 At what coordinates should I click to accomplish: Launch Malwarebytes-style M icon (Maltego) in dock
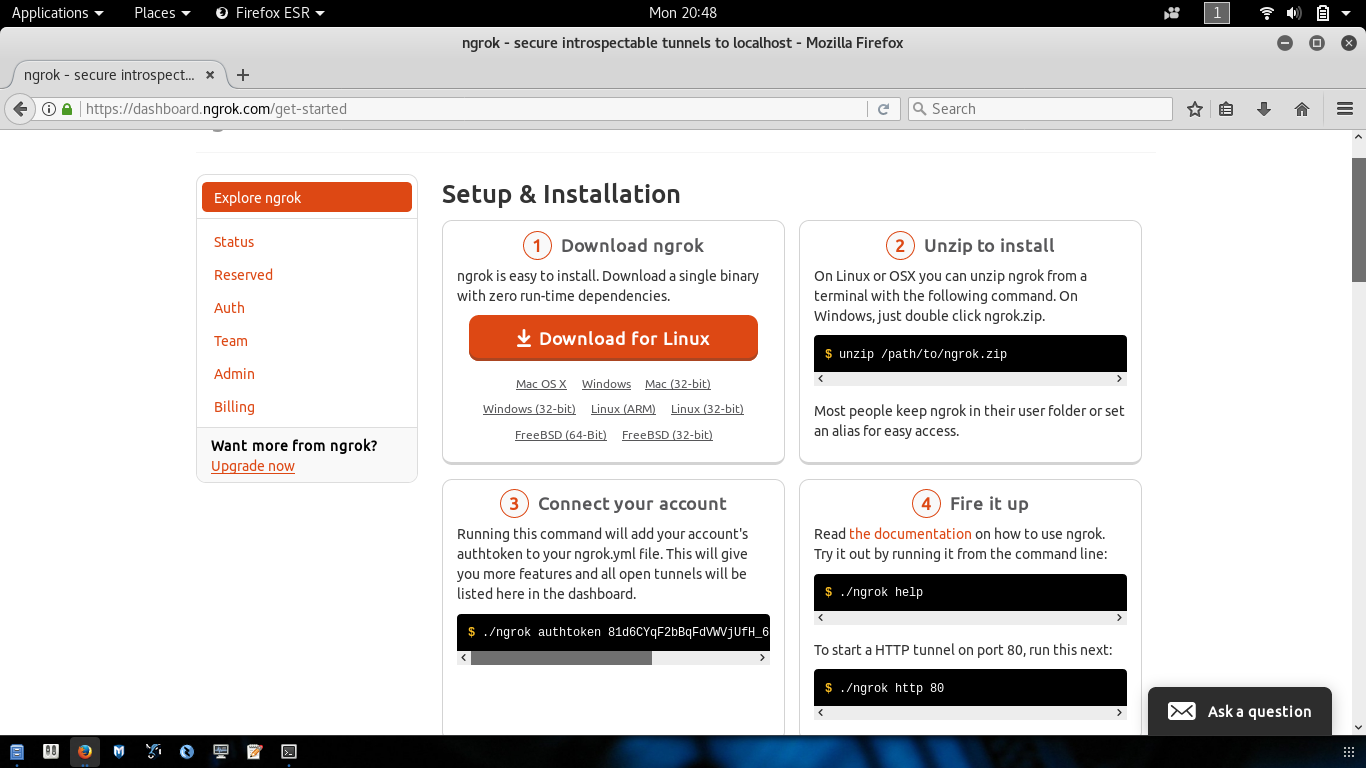(119, 751)
